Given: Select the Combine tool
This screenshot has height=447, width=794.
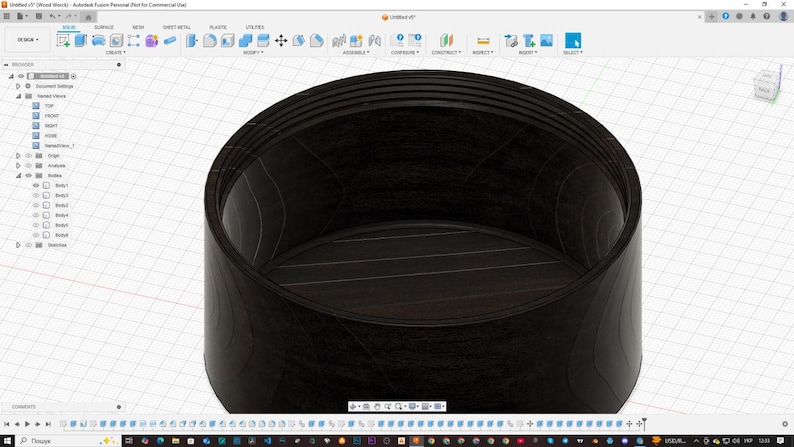Looking at the screenshot, I should [x=245, y=40].
